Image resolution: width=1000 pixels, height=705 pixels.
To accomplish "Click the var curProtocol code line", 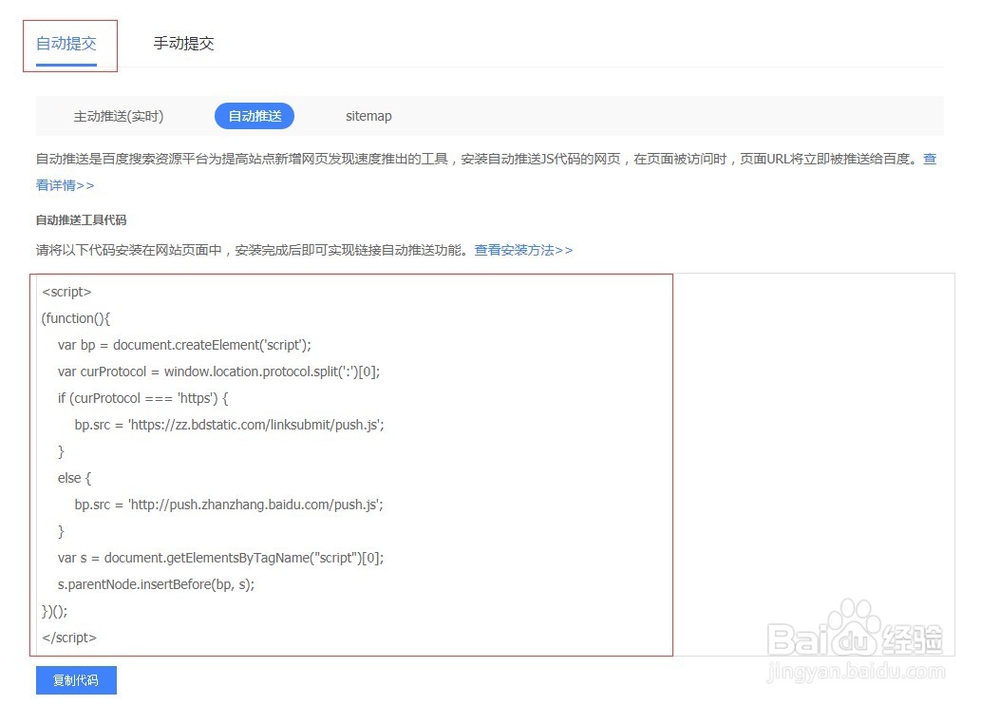I will [219, 372].
